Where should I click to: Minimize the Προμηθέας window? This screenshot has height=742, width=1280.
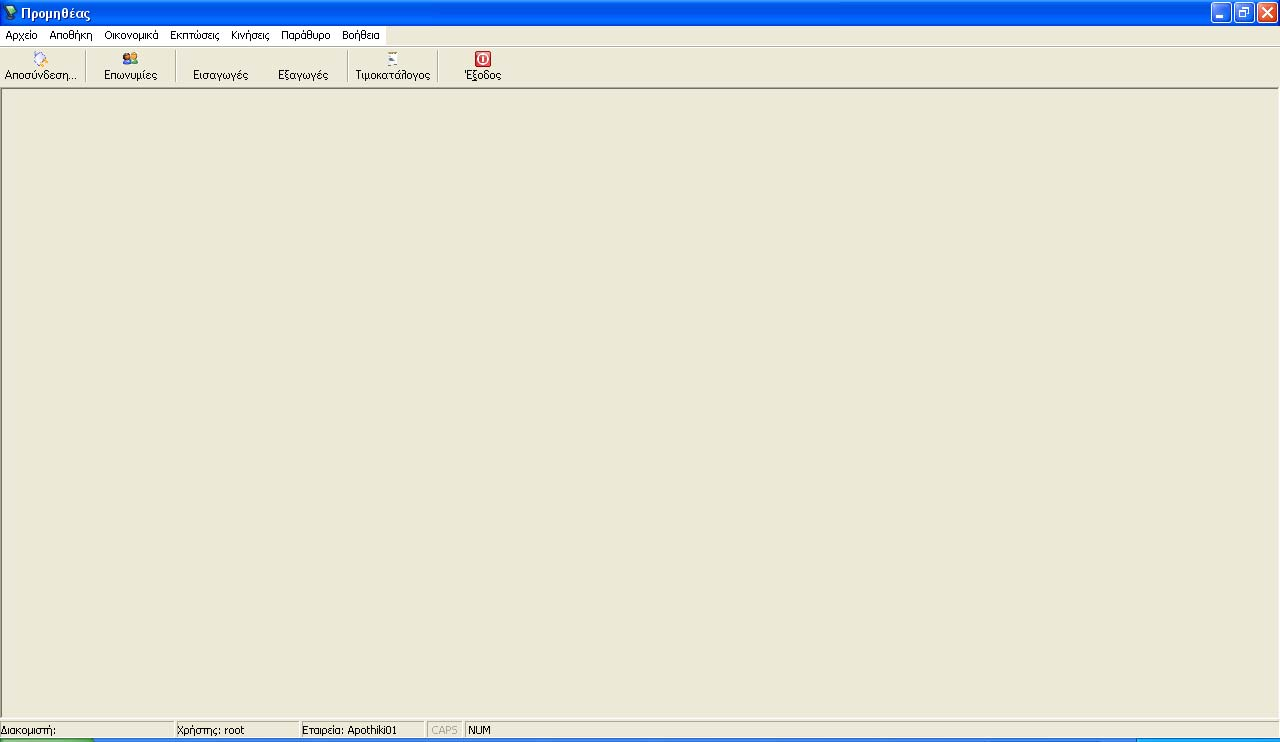point(1221,13)
